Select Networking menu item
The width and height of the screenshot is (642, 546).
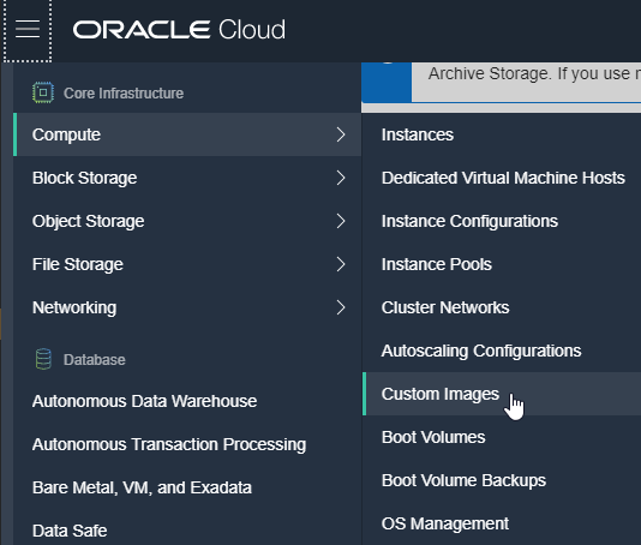click(x=187, y=307)
